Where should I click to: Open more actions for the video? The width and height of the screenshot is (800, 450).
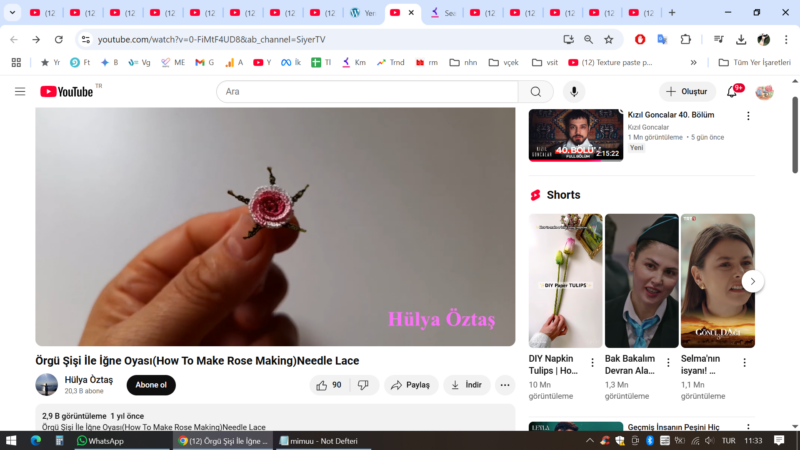click(x=505, y=385)
